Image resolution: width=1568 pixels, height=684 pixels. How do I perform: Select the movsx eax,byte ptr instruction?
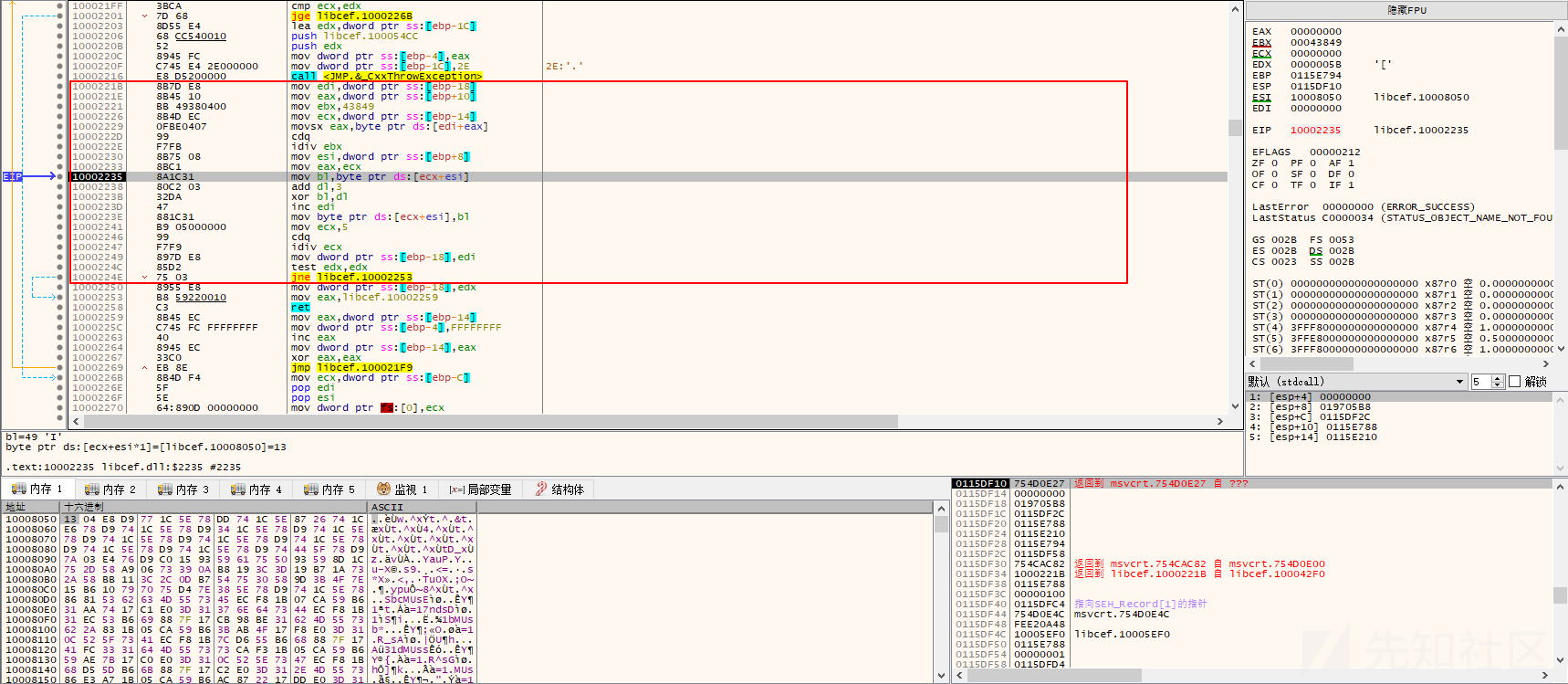click(390, 126)
